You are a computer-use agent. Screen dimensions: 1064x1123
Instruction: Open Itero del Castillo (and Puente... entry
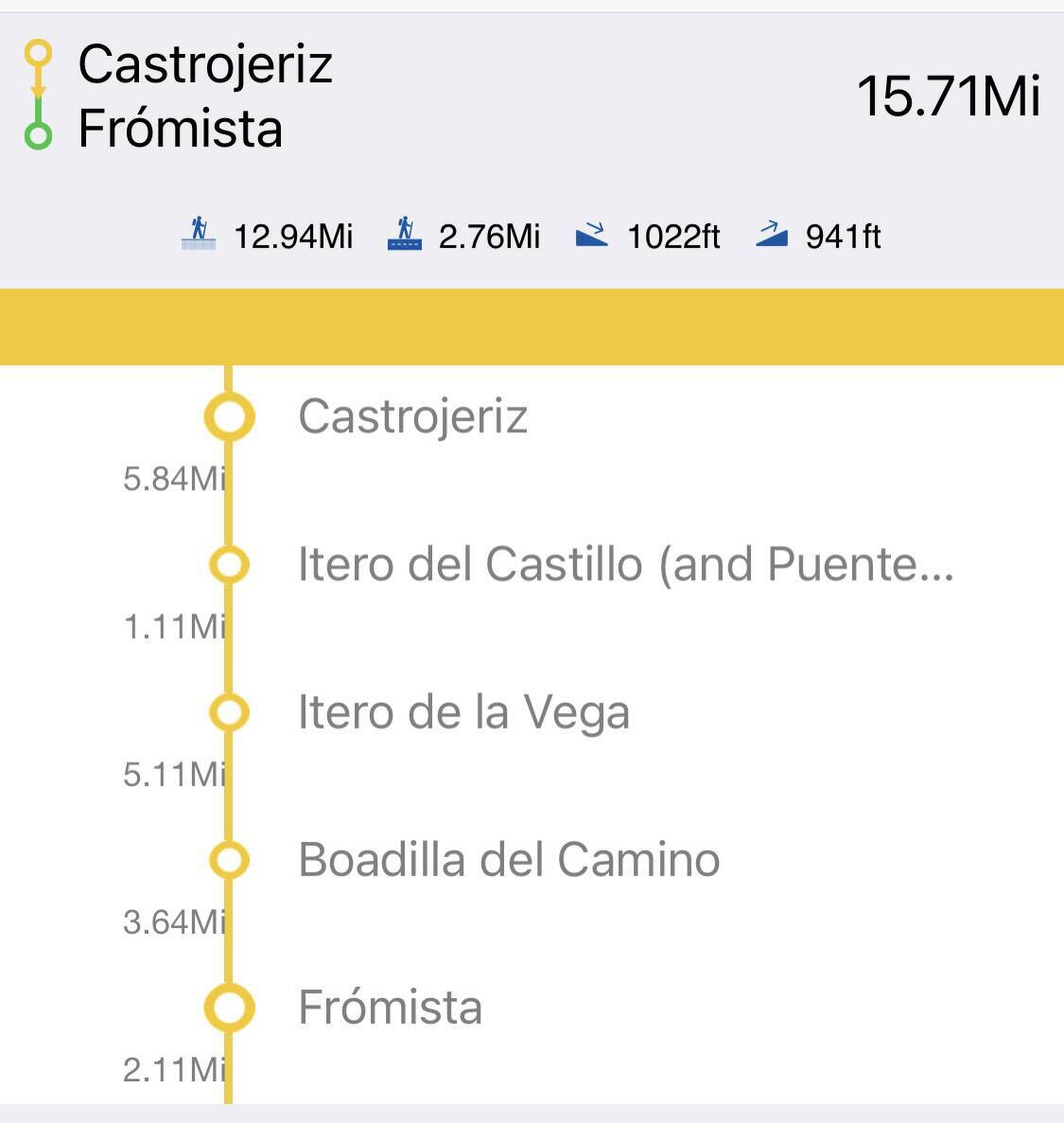click(625, 565)
